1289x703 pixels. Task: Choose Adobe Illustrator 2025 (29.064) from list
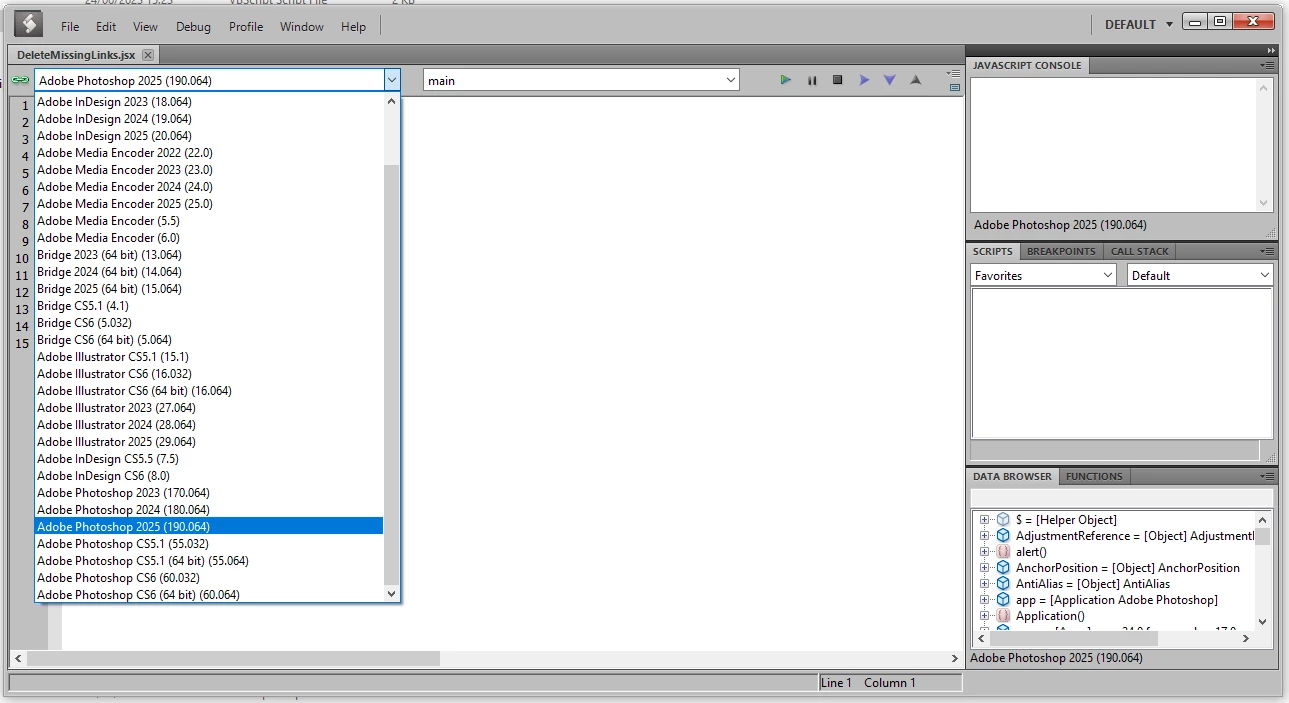pyautogui.click(x=209, y=442)
